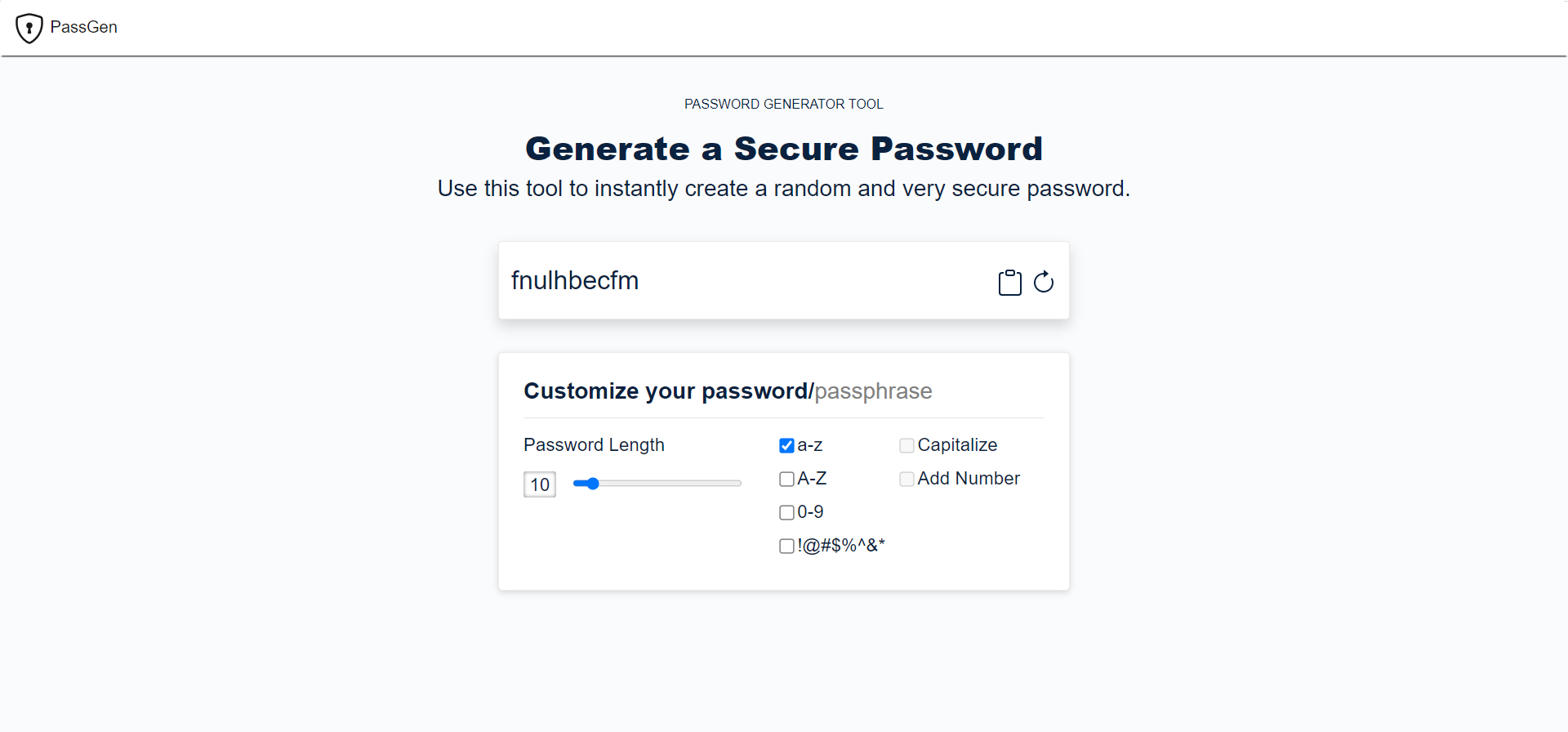Viewport: 1568px width, 732px height.
Task: Enable the !@#$%^&* symbols checkbox
Action: click(x=786, y=546)
